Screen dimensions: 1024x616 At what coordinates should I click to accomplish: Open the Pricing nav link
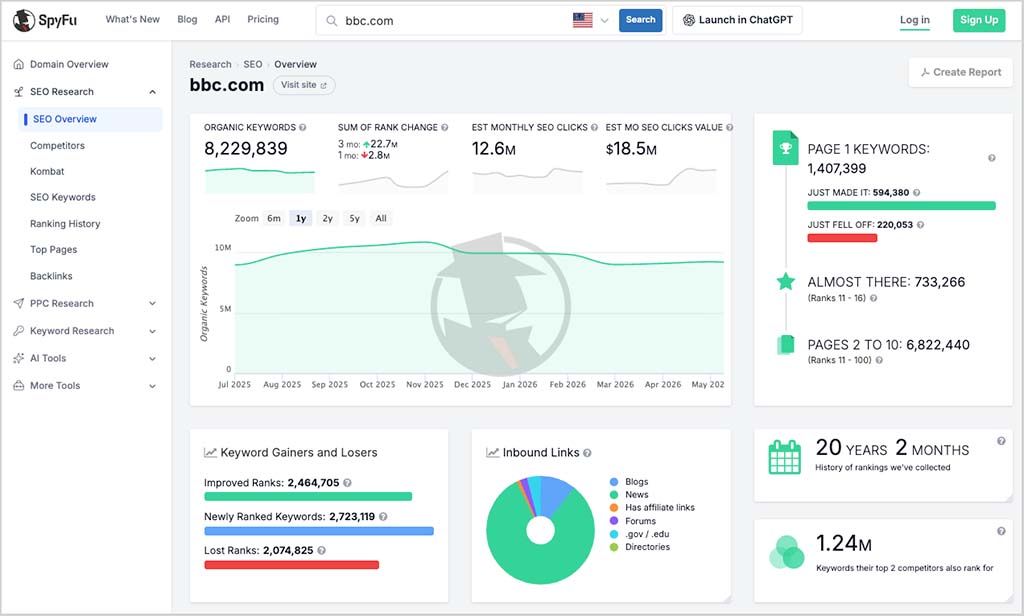(x=263, y=20)
